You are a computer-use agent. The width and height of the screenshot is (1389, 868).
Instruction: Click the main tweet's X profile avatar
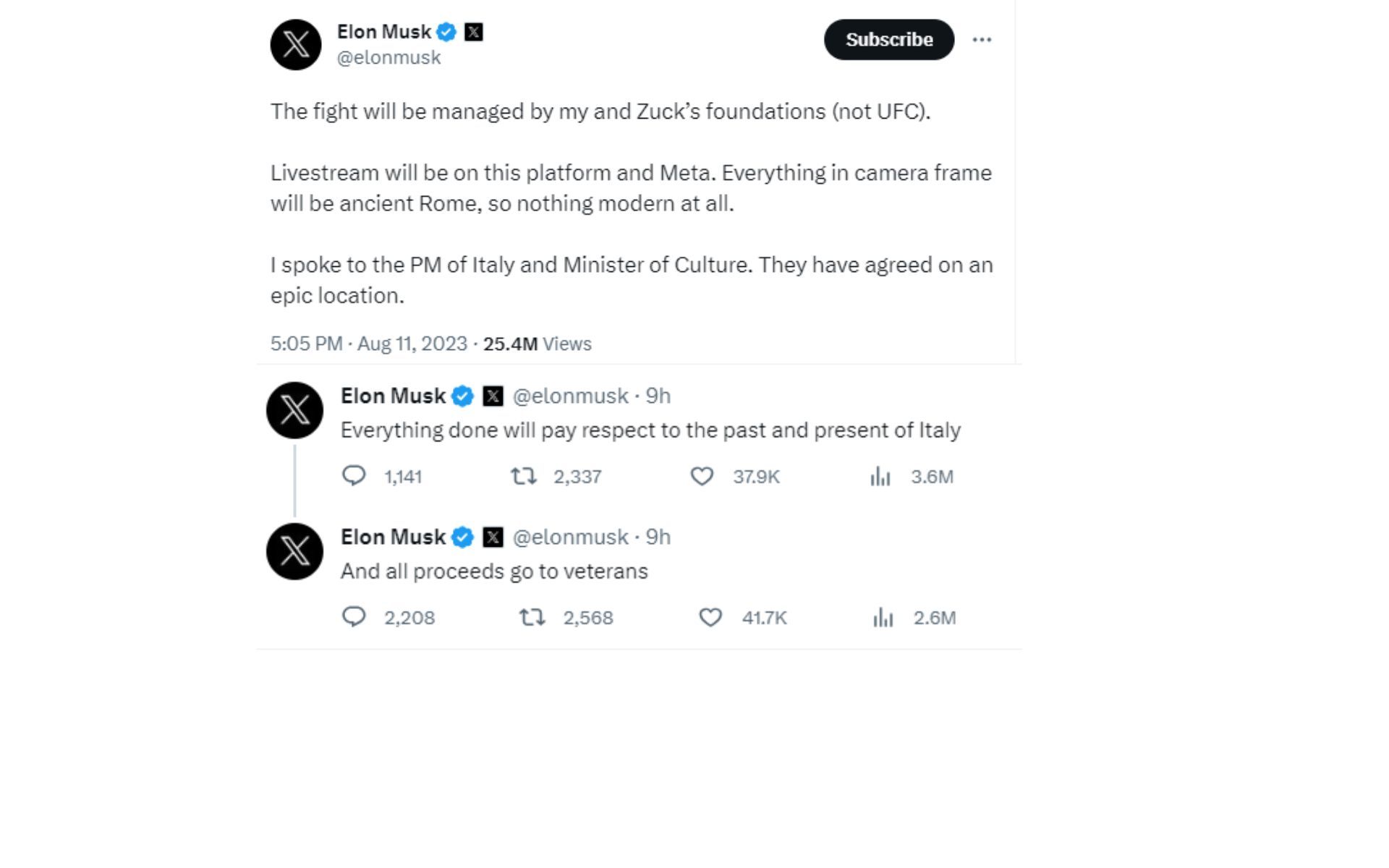tap(296, 45)
